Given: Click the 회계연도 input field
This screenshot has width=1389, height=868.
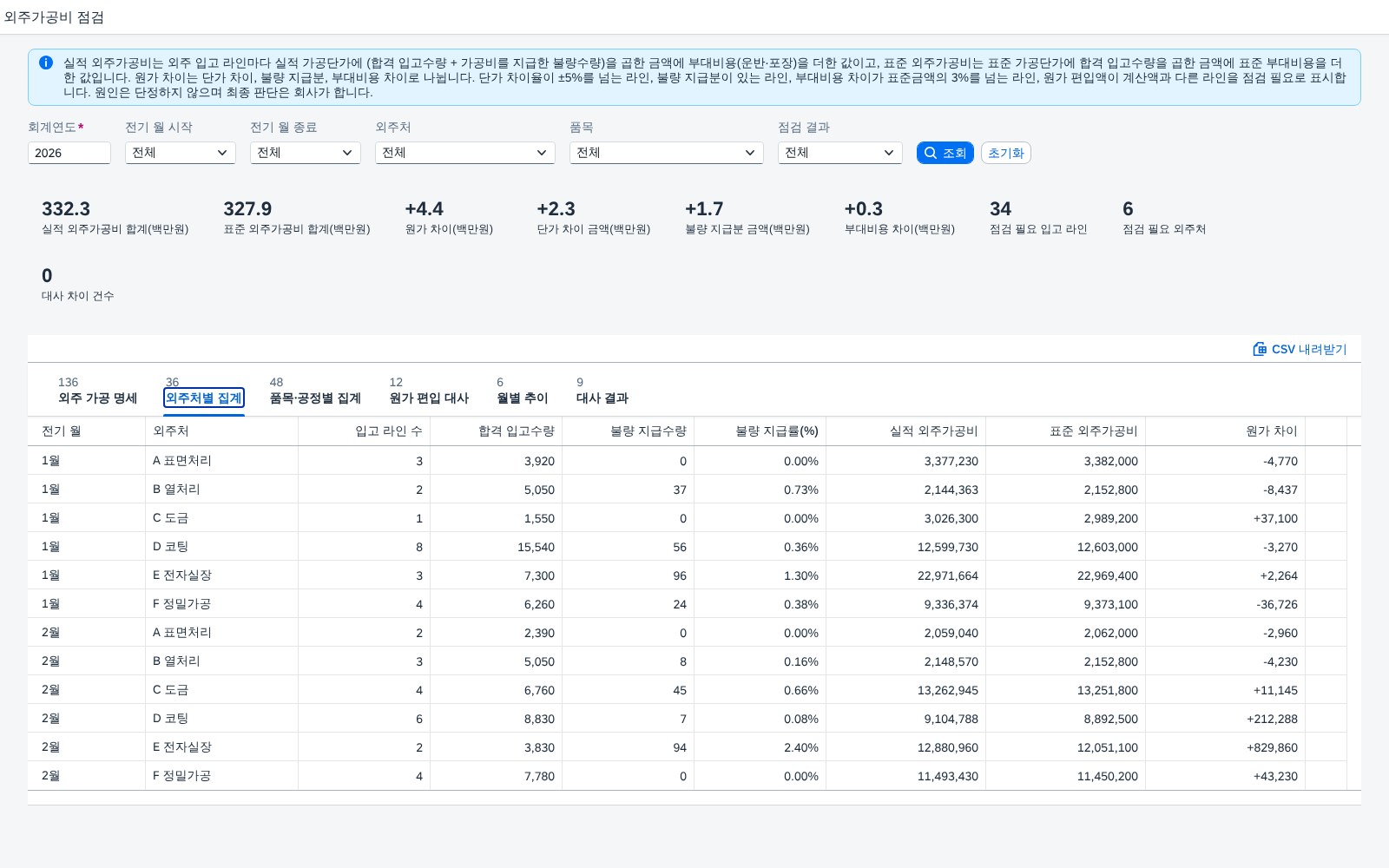Looking at the screenshot, I should (69, 153).
